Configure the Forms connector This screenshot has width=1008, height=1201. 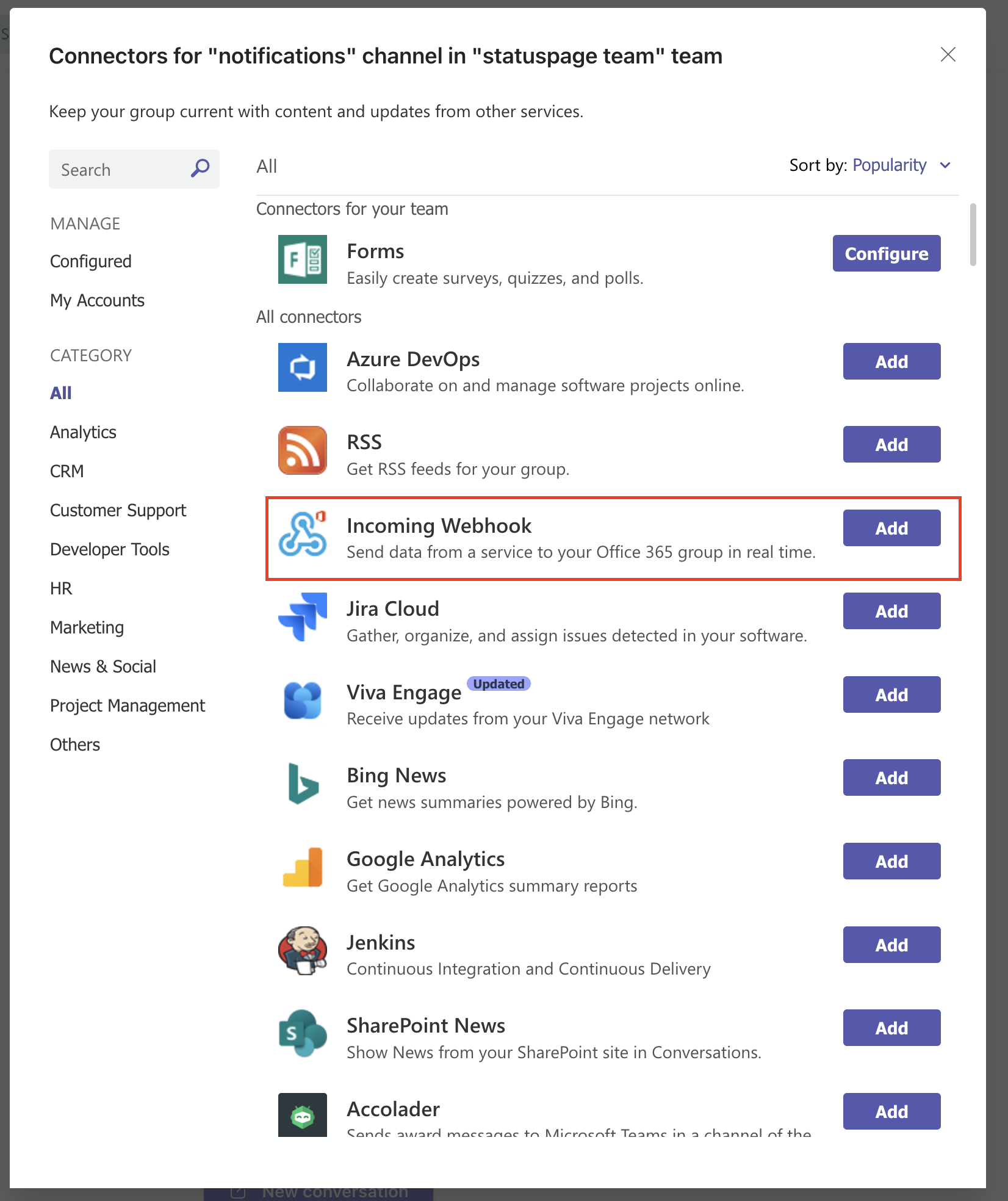pos(886,253)
